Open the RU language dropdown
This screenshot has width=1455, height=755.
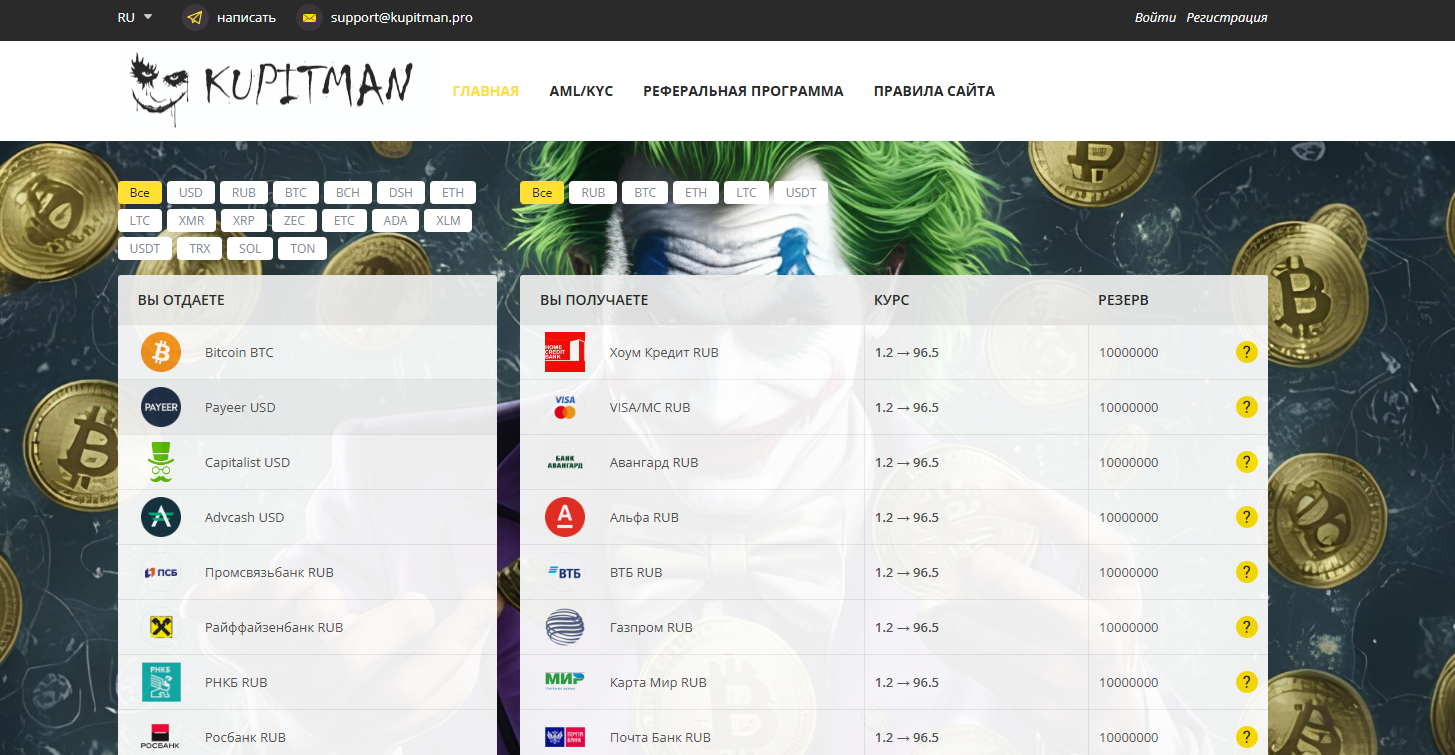pos(135,17)
